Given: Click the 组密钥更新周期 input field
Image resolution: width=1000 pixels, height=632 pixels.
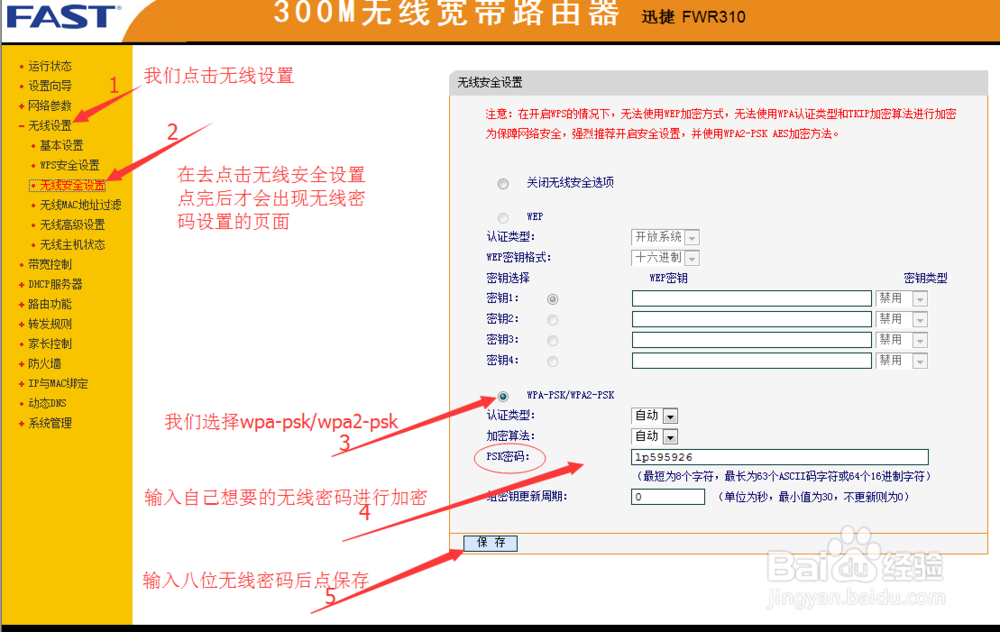Looking at the screenshot, I should pos(668,497).
